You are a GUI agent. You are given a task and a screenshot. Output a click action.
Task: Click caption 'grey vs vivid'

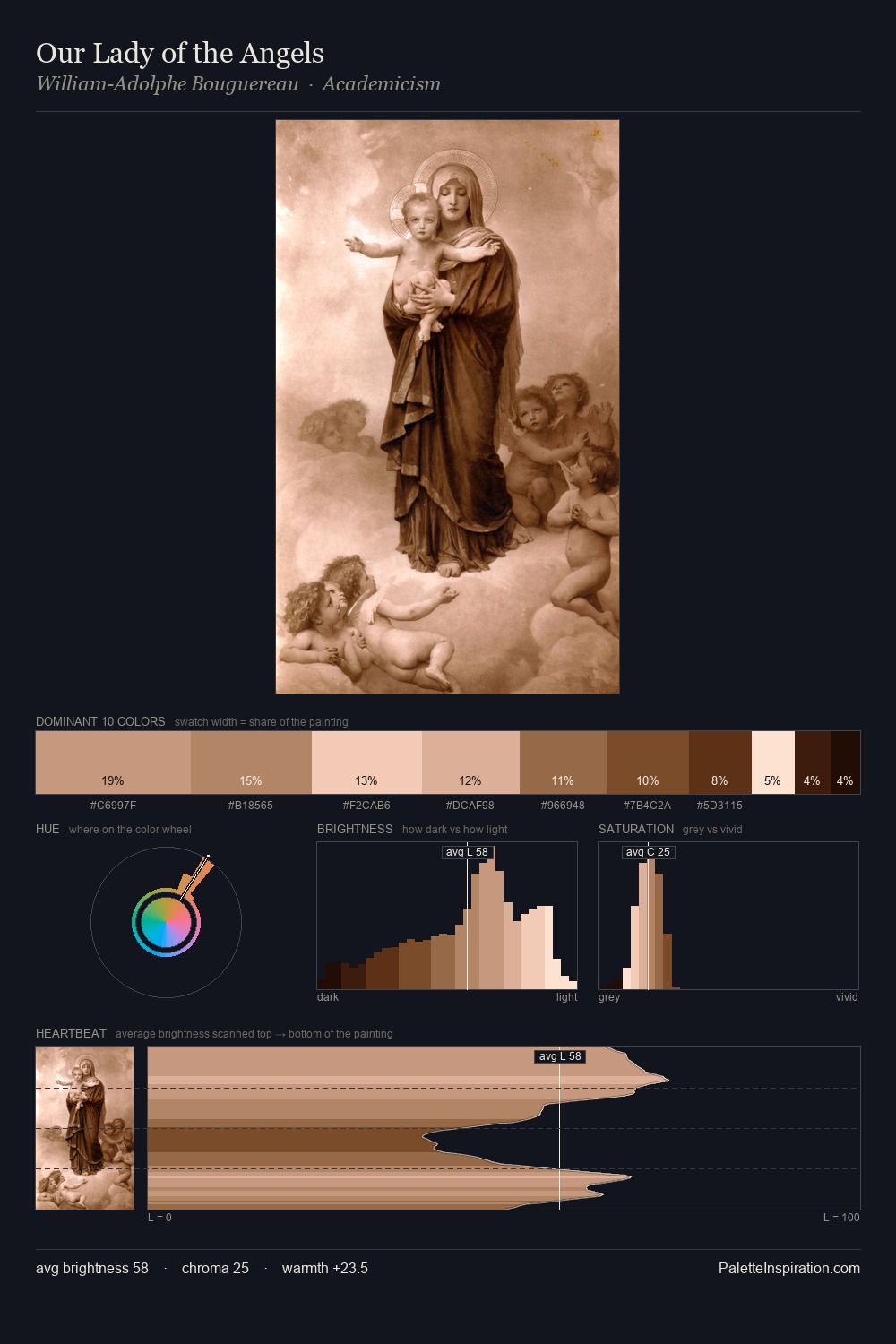[712, 830]
